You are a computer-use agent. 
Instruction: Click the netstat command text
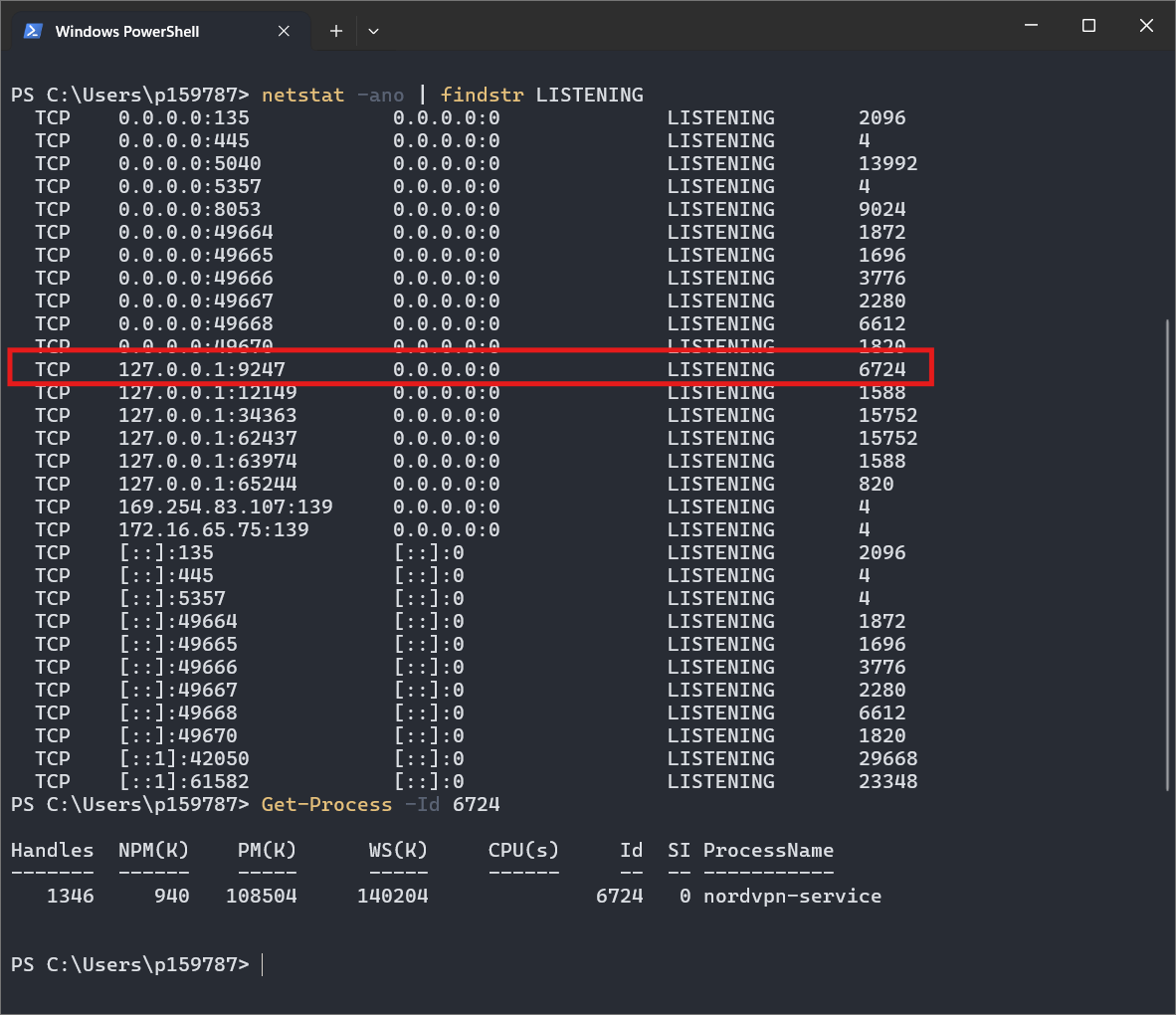pos(303,96)
